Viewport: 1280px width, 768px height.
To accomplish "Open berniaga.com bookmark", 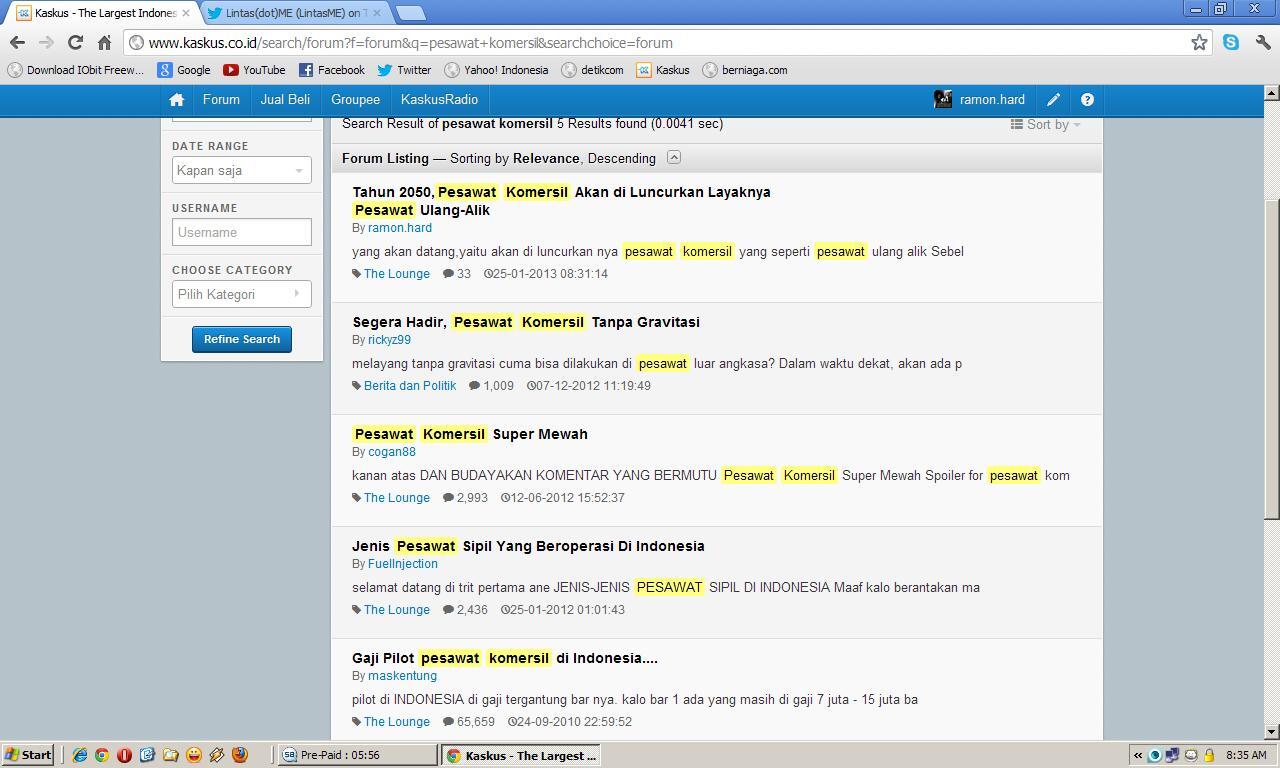I will tap(745, 70).
